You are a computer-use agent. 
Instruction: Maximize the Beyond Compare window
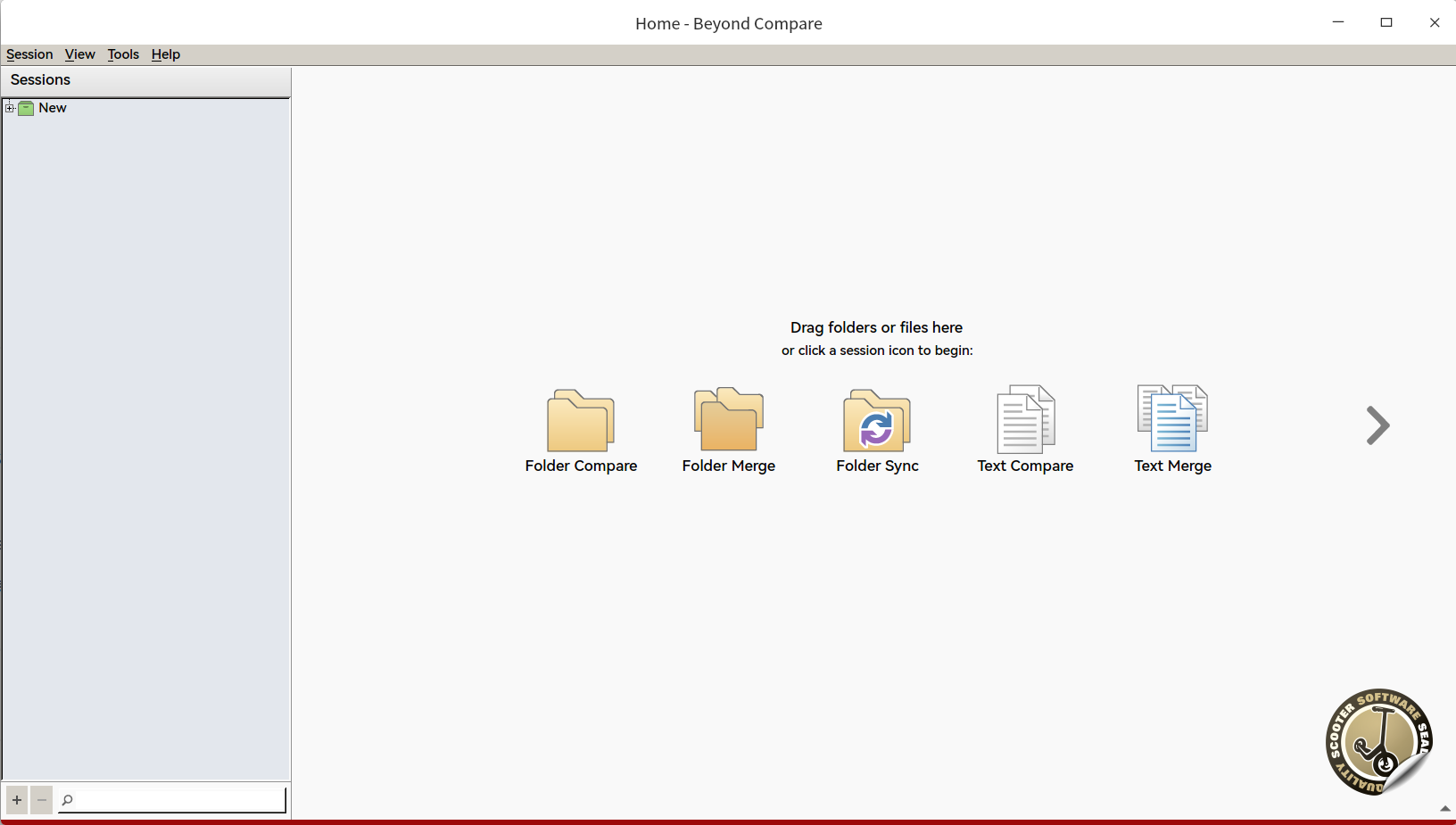tap(1386, 22)
